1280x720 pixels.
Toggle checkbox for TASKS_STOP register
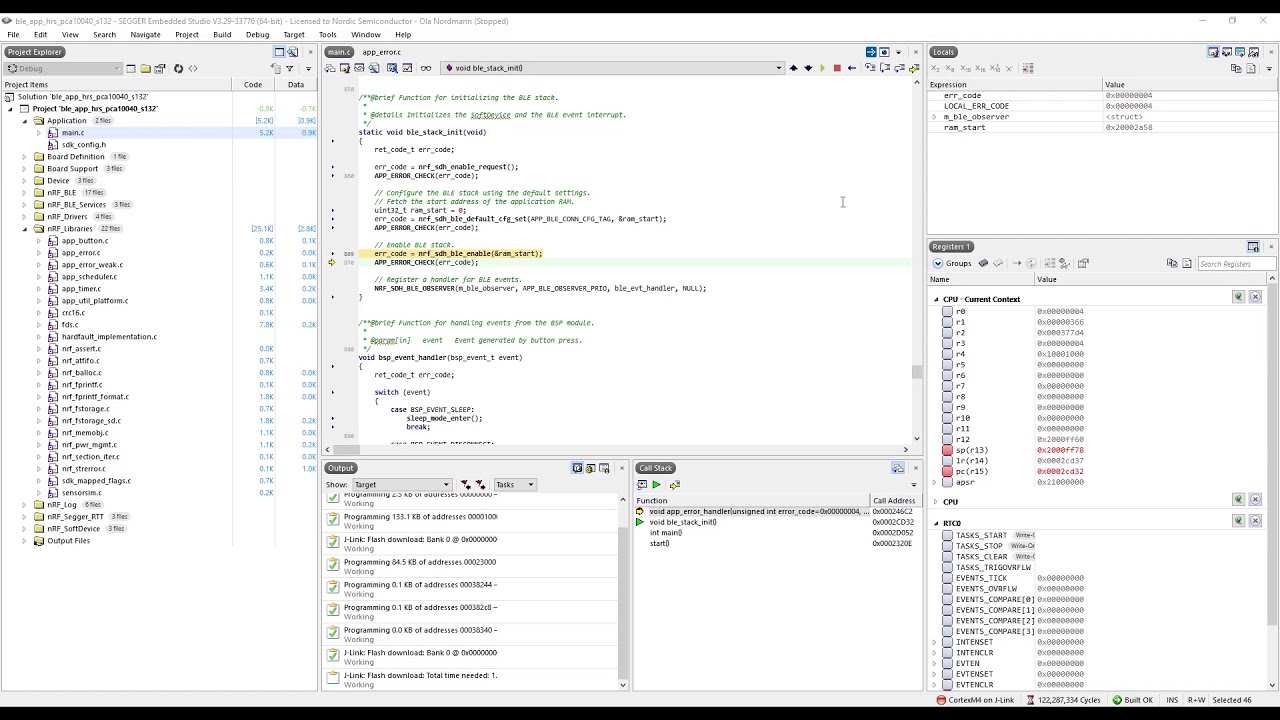[947, 546]
